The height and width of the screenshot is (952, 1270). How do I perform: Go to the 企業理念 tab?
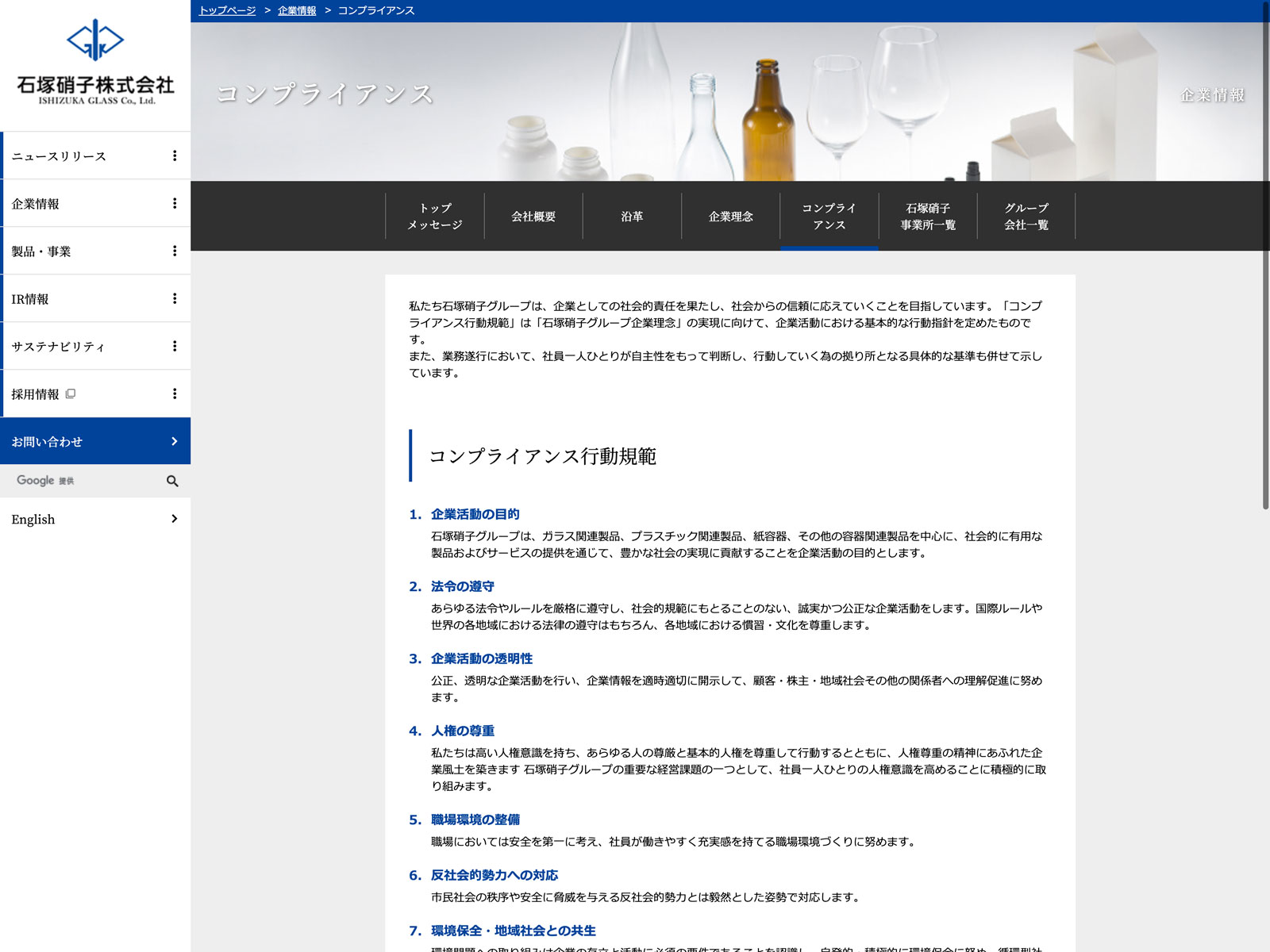730,216
